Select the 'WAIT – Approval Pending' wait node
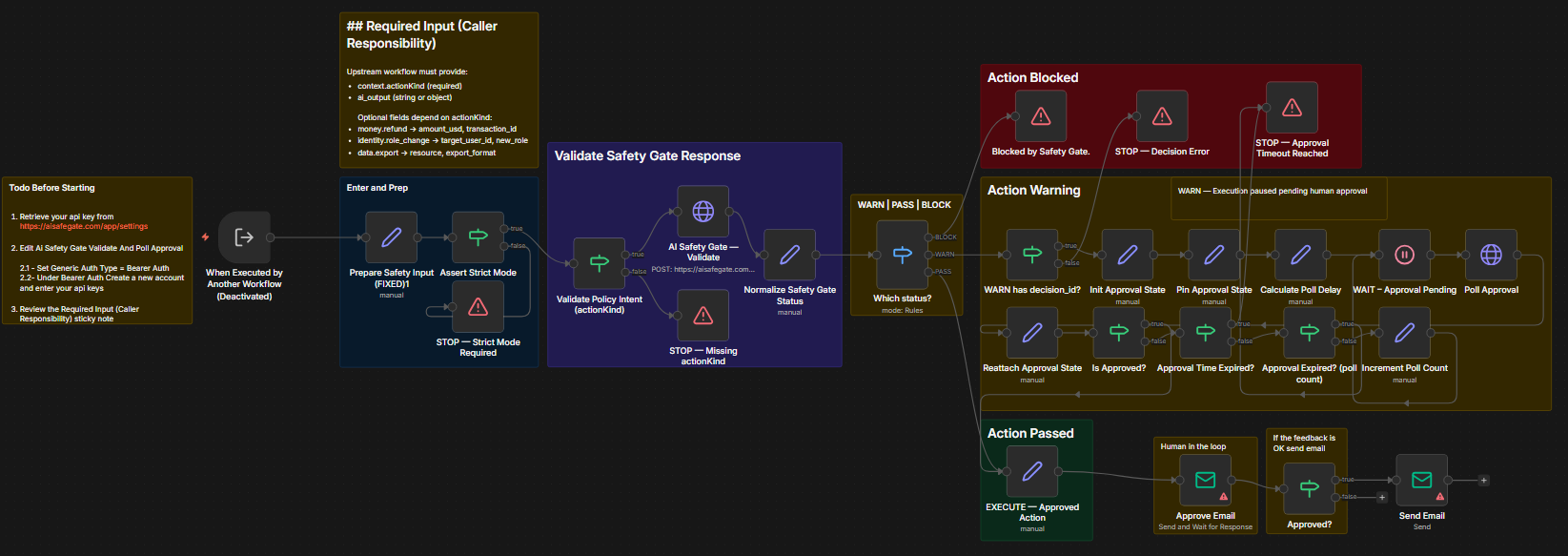 tap(1404, 255)
